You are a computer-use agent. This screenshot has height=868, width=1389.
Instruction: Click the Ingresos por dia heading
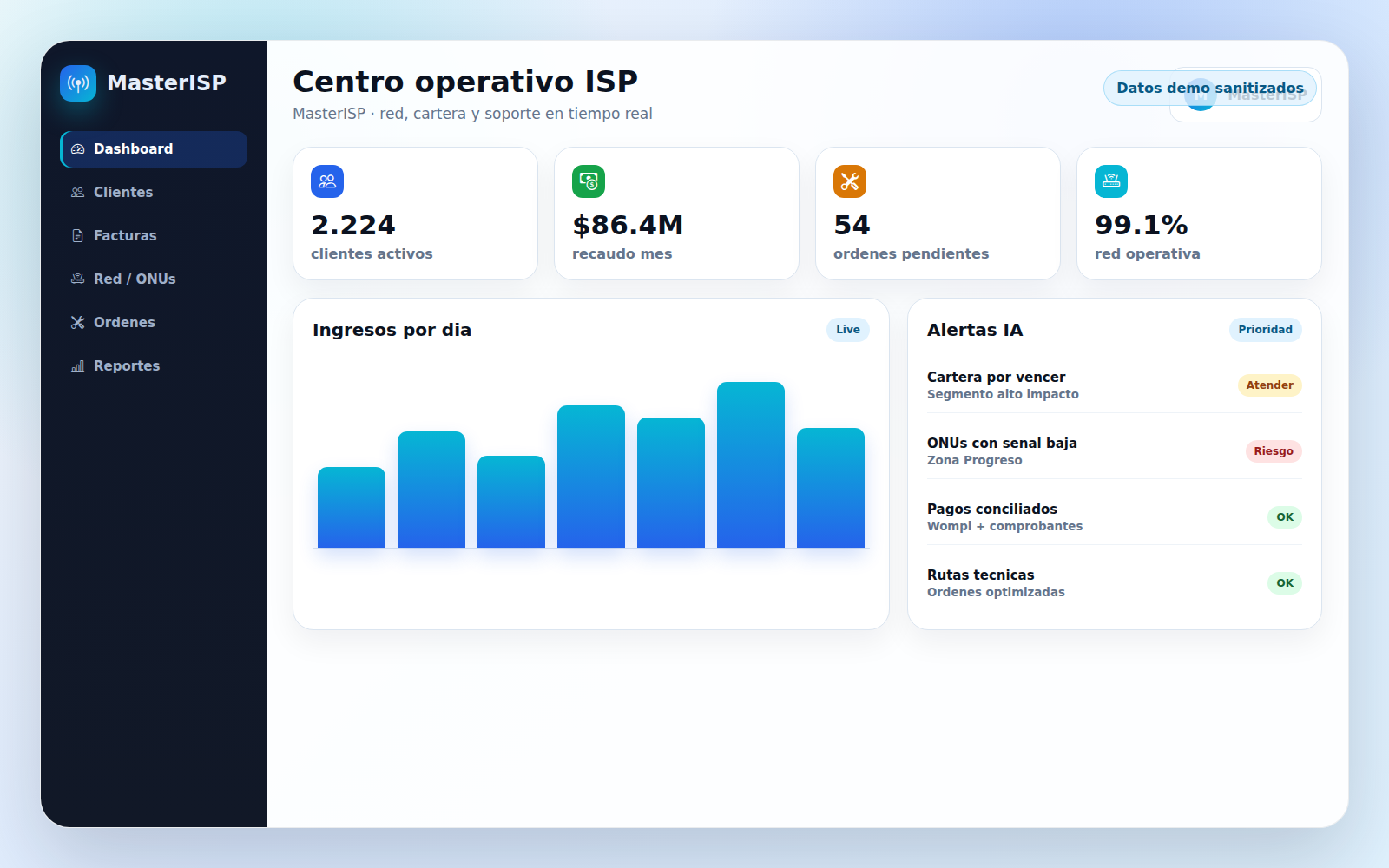(392, 331)
